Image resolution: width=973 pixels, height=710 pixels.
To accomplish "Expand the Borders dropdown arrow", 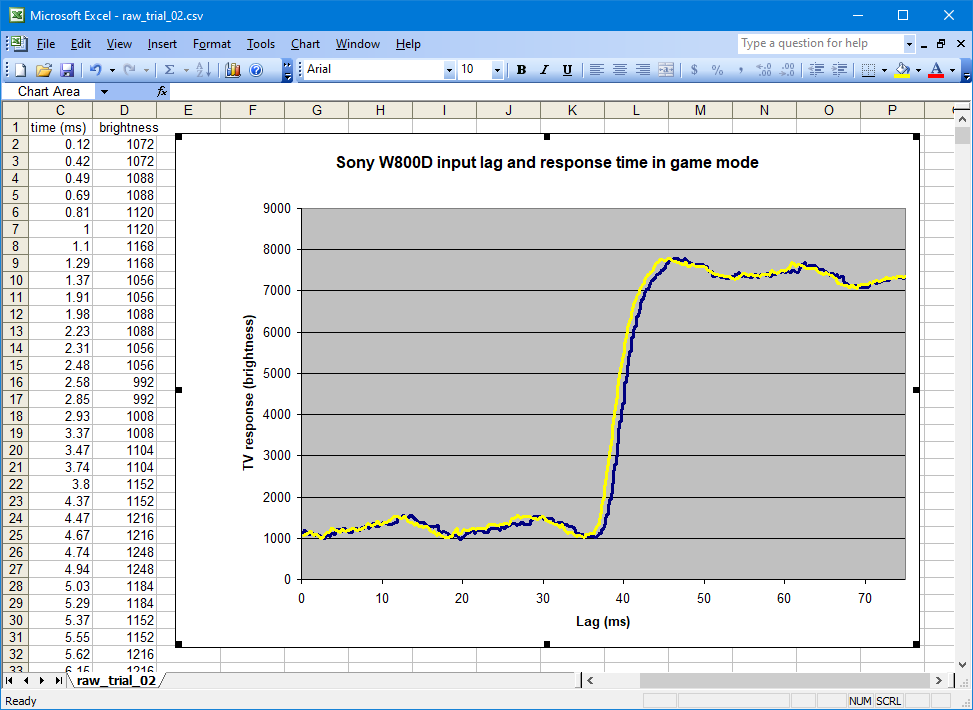I will pos(884,70).
